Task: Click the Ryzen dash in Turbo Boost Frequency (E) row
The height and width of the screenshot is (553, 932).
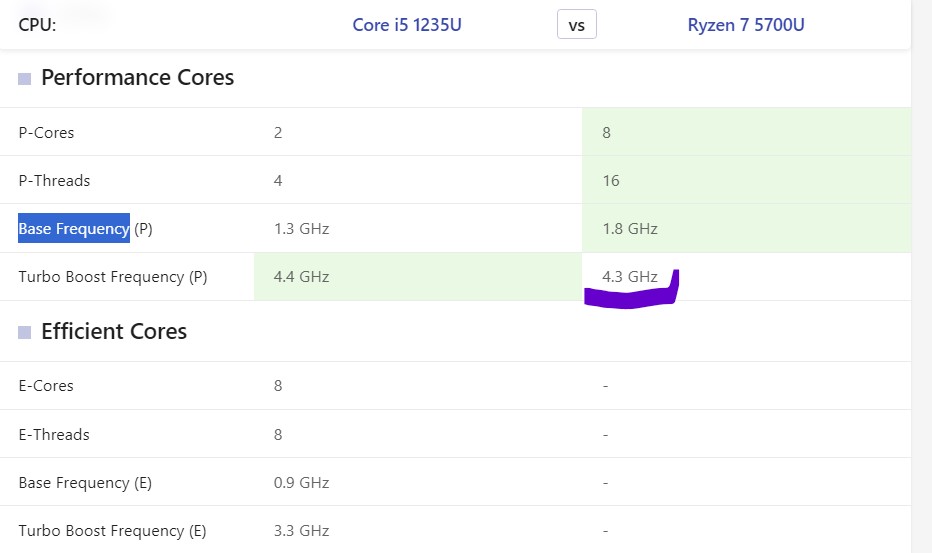Action: 606,532
